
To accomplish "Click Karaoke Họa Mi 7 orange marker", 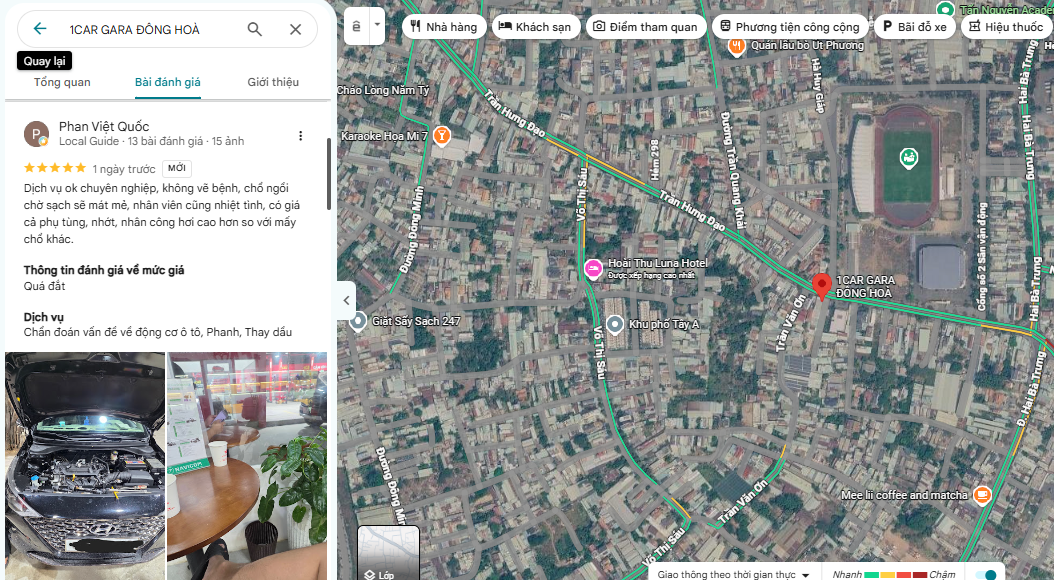I will pyautogui.click(x=441, y=136).
